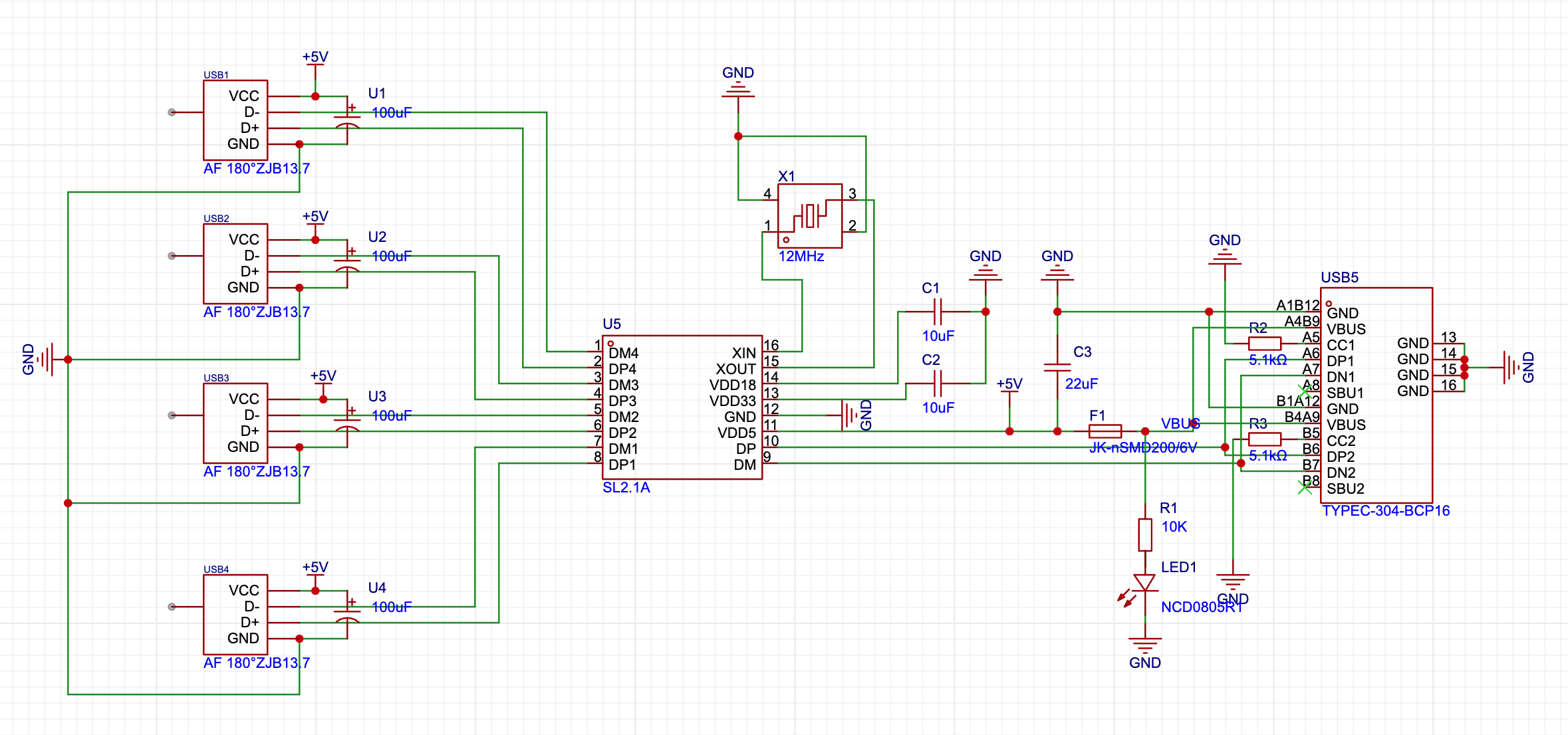Click the X1 designator label
Viewport: 1568px width, 735px height.
click(x=787, y=176)
